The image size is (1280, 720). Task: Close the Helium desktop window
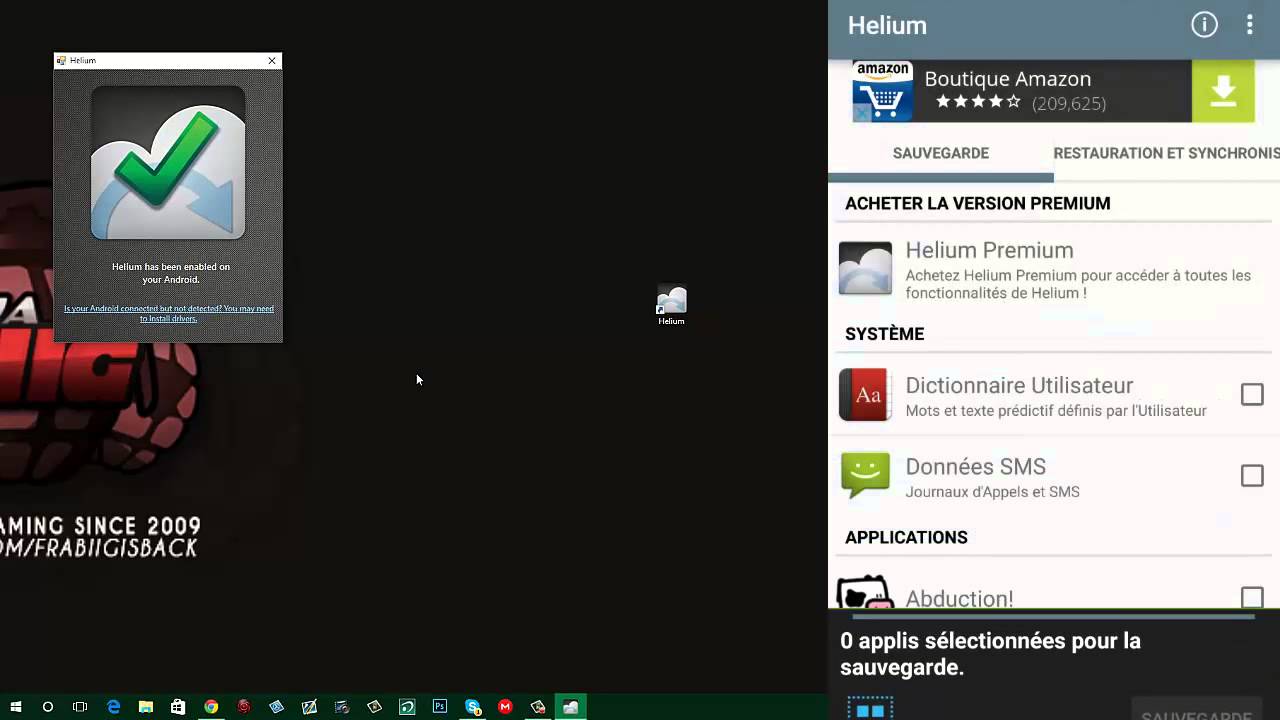pyautogui.click(x=272, y=61)
